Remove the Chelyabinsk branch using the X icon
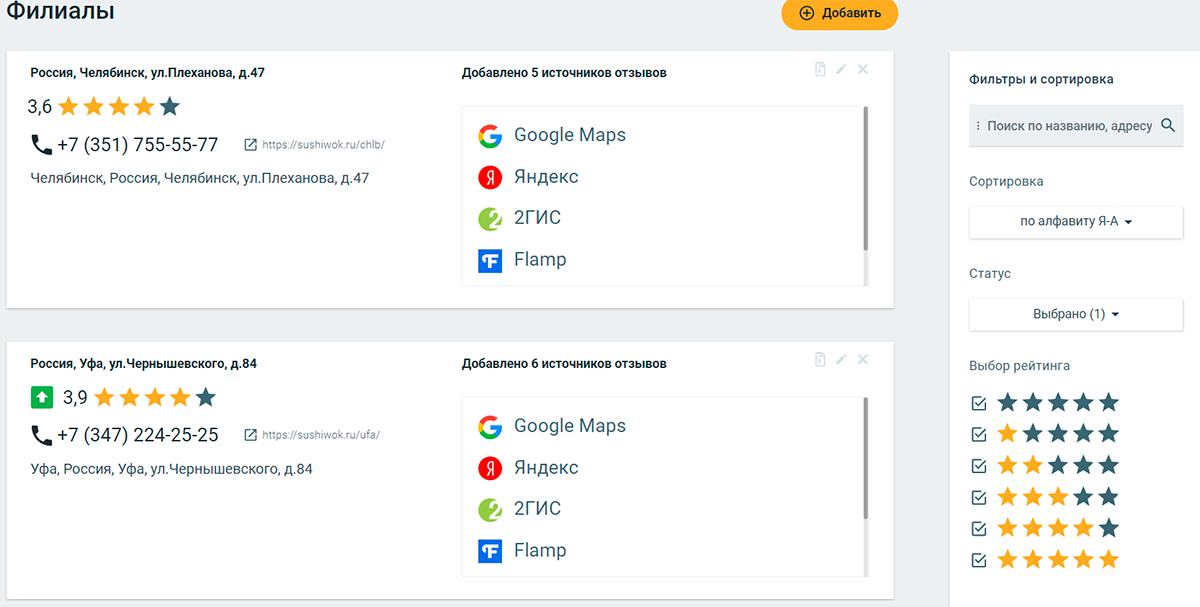Screen dimensions: 1200x607 click(863, 69)
